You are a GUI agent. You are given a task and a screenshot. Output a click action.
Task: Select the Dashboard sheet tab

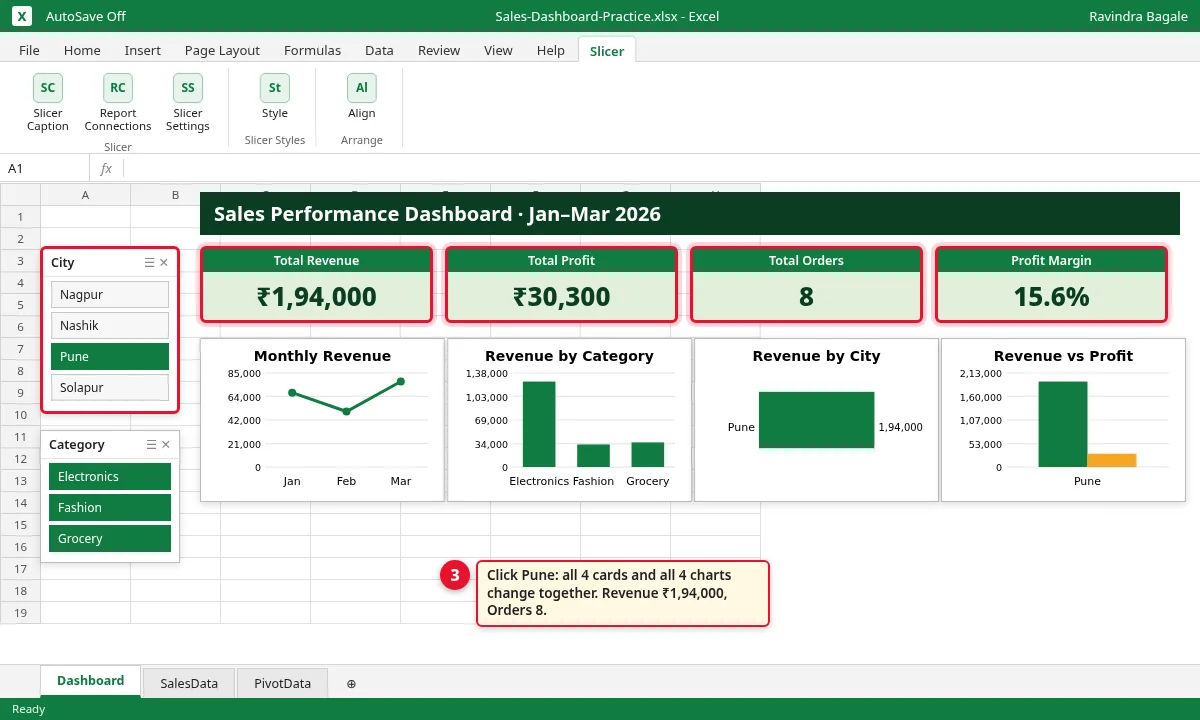[x=90, y=681]
